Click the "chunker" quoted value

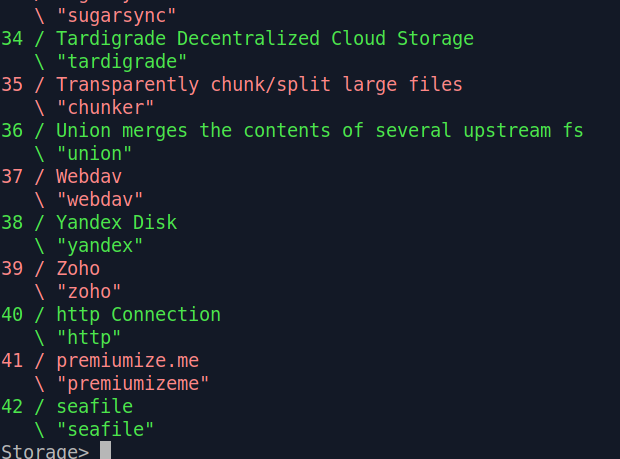105,108
